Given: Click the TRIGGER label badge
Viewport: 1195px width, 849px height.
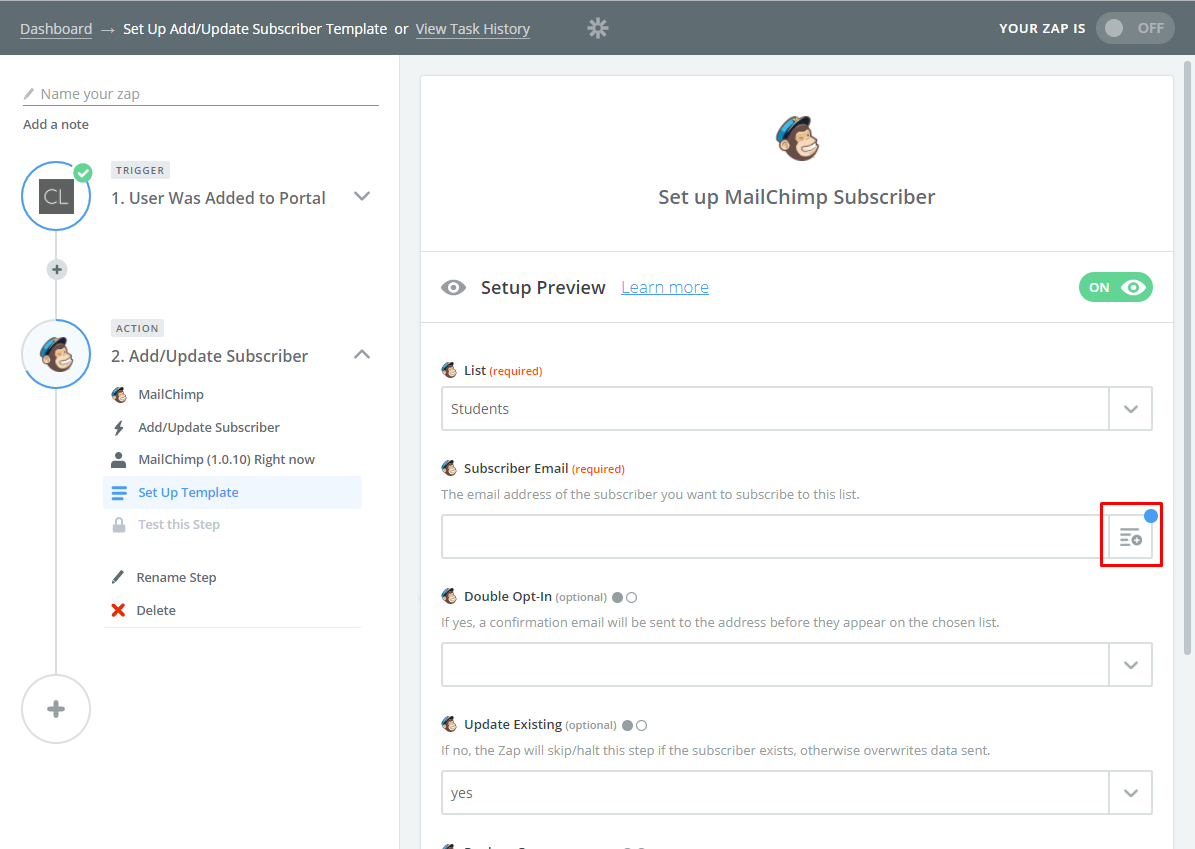Looking at the screenshot, I should click(x=140, y=170).
